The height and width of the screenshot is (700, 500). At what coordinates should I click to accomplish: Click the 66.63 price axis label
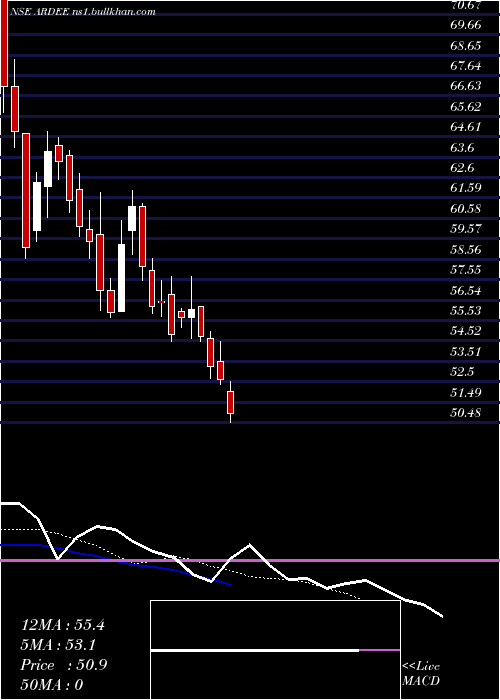pos(466,86)
